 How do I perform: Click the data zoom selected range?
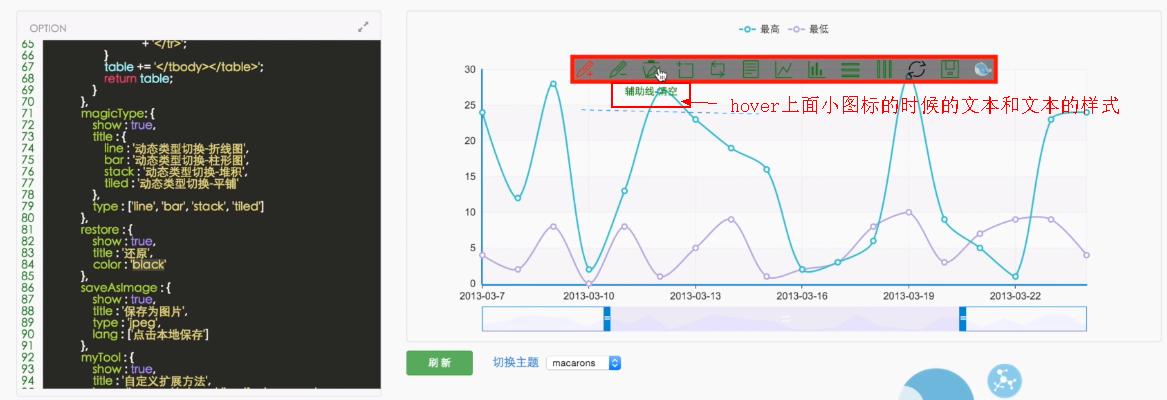784,318
